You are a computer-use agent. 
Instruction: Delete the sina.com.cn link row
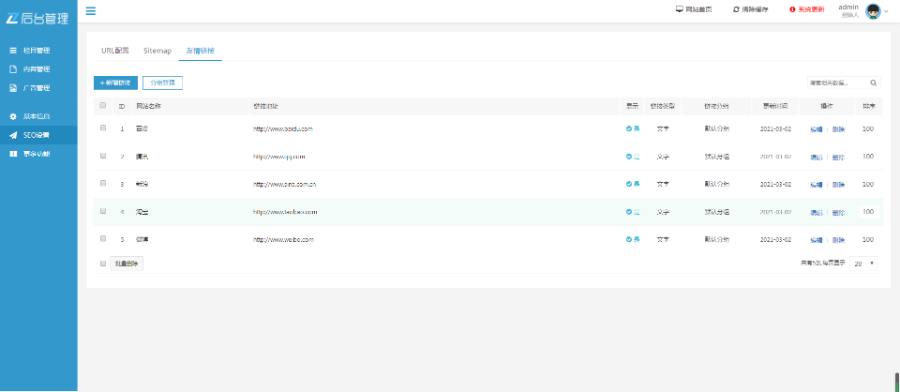(x=839, y=185)
